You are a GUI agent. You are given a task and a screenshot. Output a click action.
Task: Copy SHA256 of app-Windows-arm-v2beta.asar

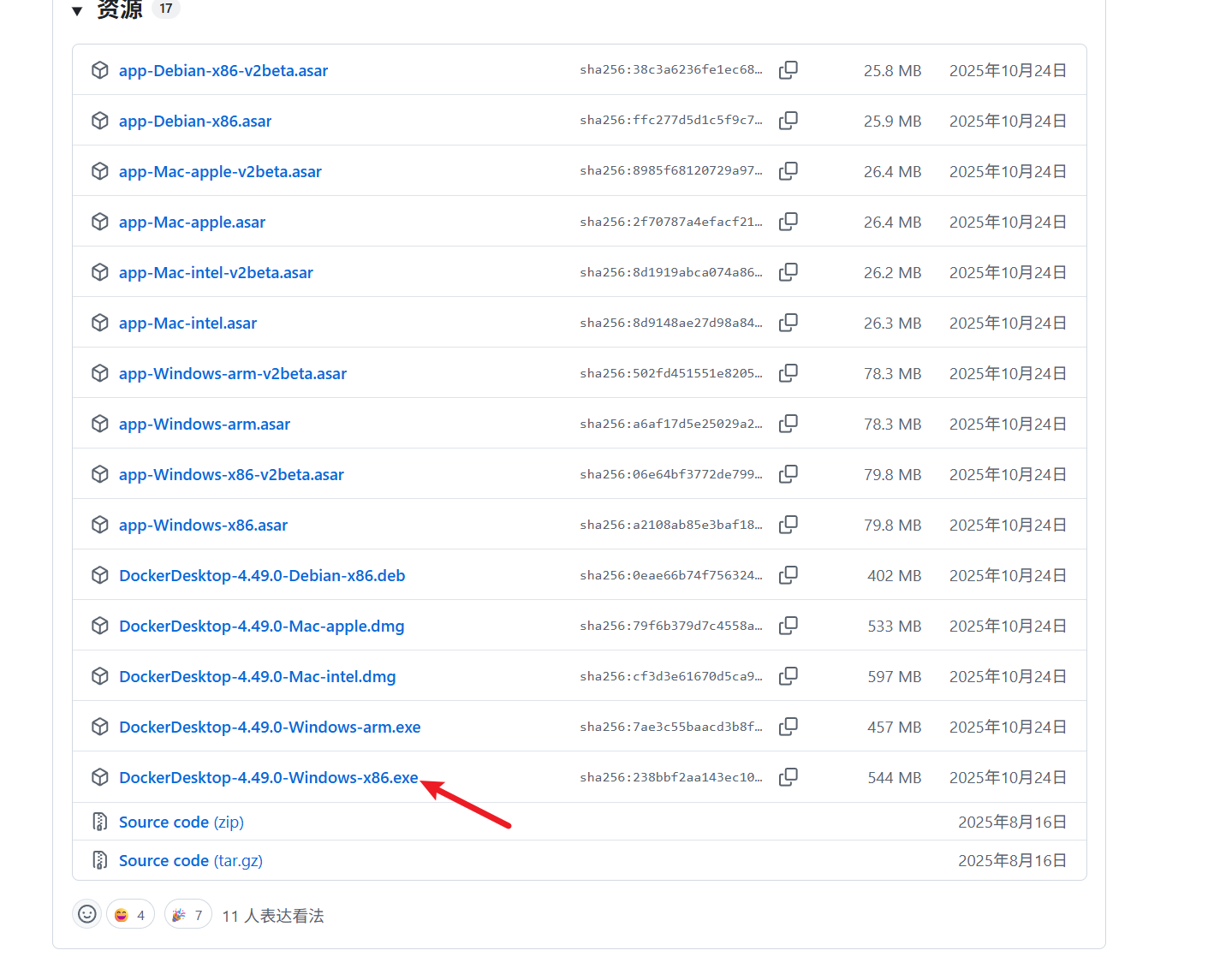pos(788,373)
